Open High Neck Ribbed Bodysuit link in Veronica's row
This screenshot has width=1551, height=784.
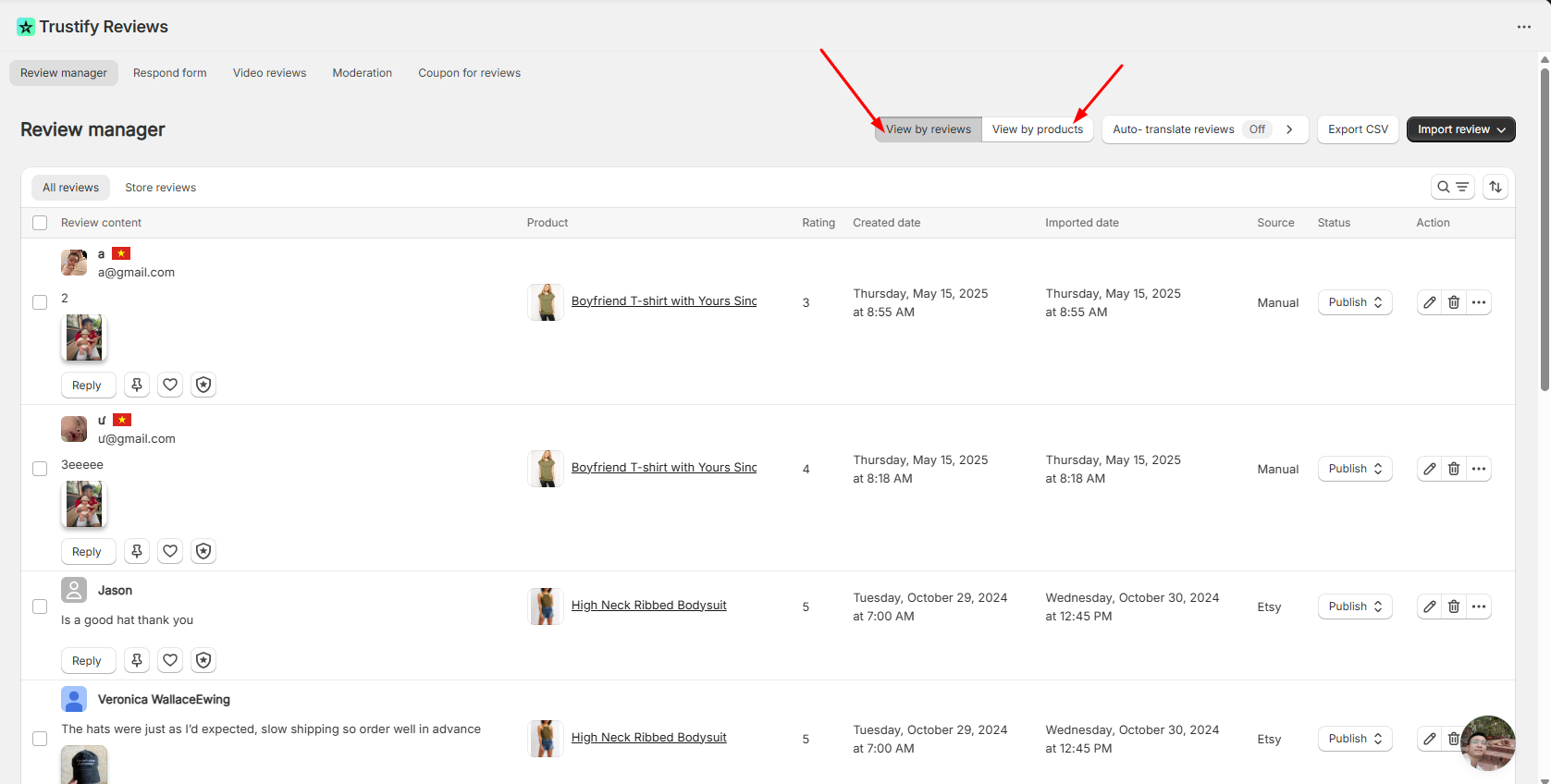click(649, 738)
